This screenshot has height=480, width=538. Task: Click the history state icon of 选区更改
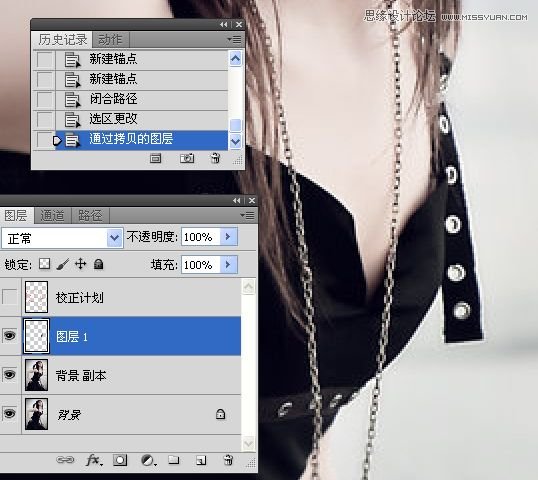(x=72, y=119)
